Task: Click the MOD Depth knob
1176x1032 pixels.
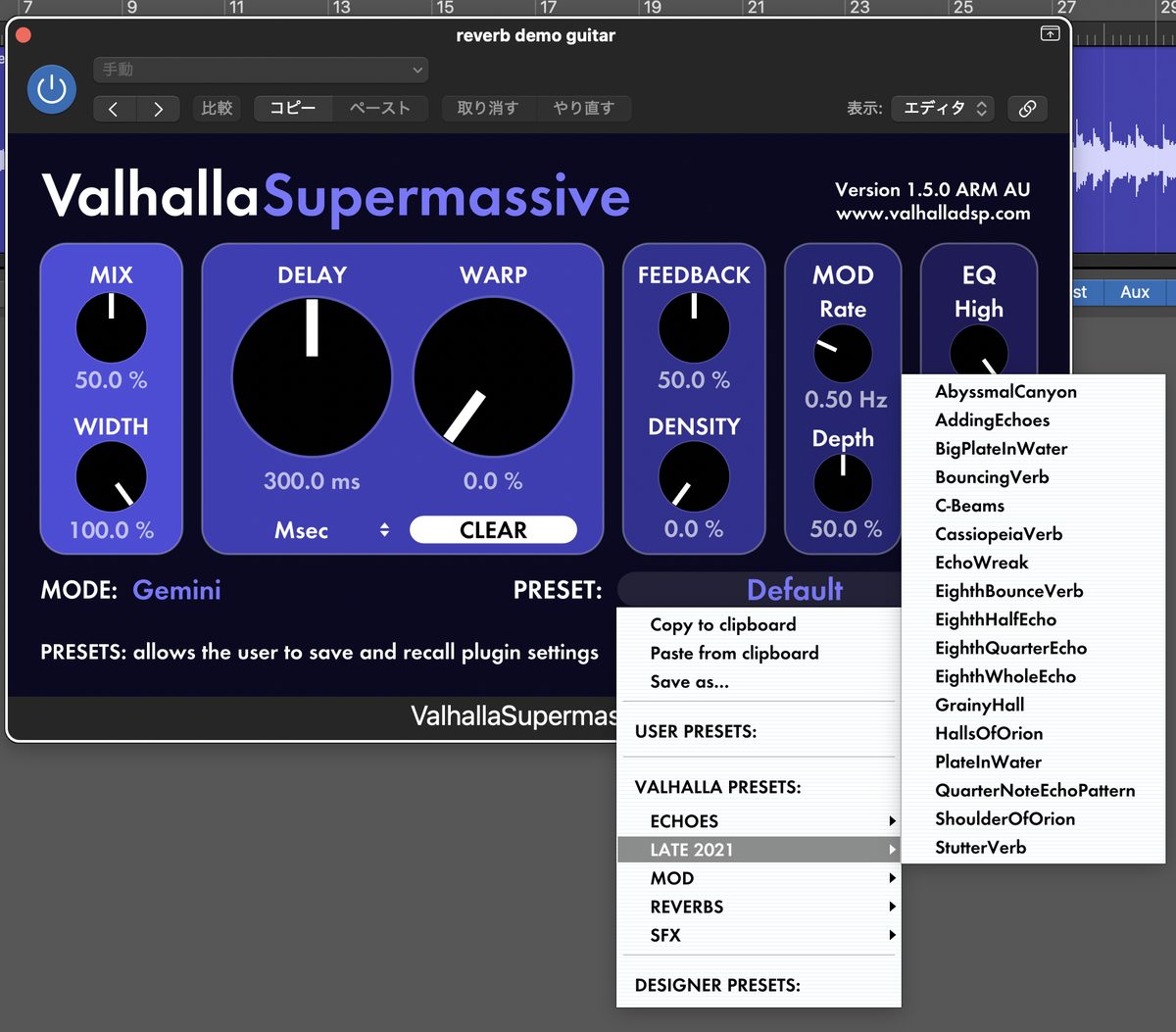Action: tap(843, 483)
